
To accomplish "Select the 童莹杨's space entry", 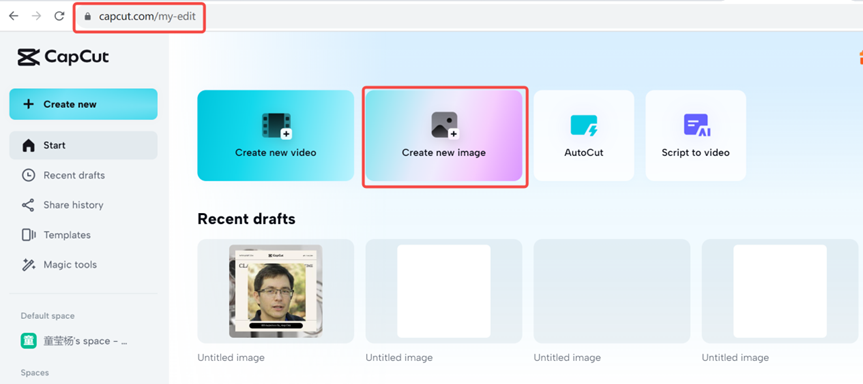I will [83, 341].
